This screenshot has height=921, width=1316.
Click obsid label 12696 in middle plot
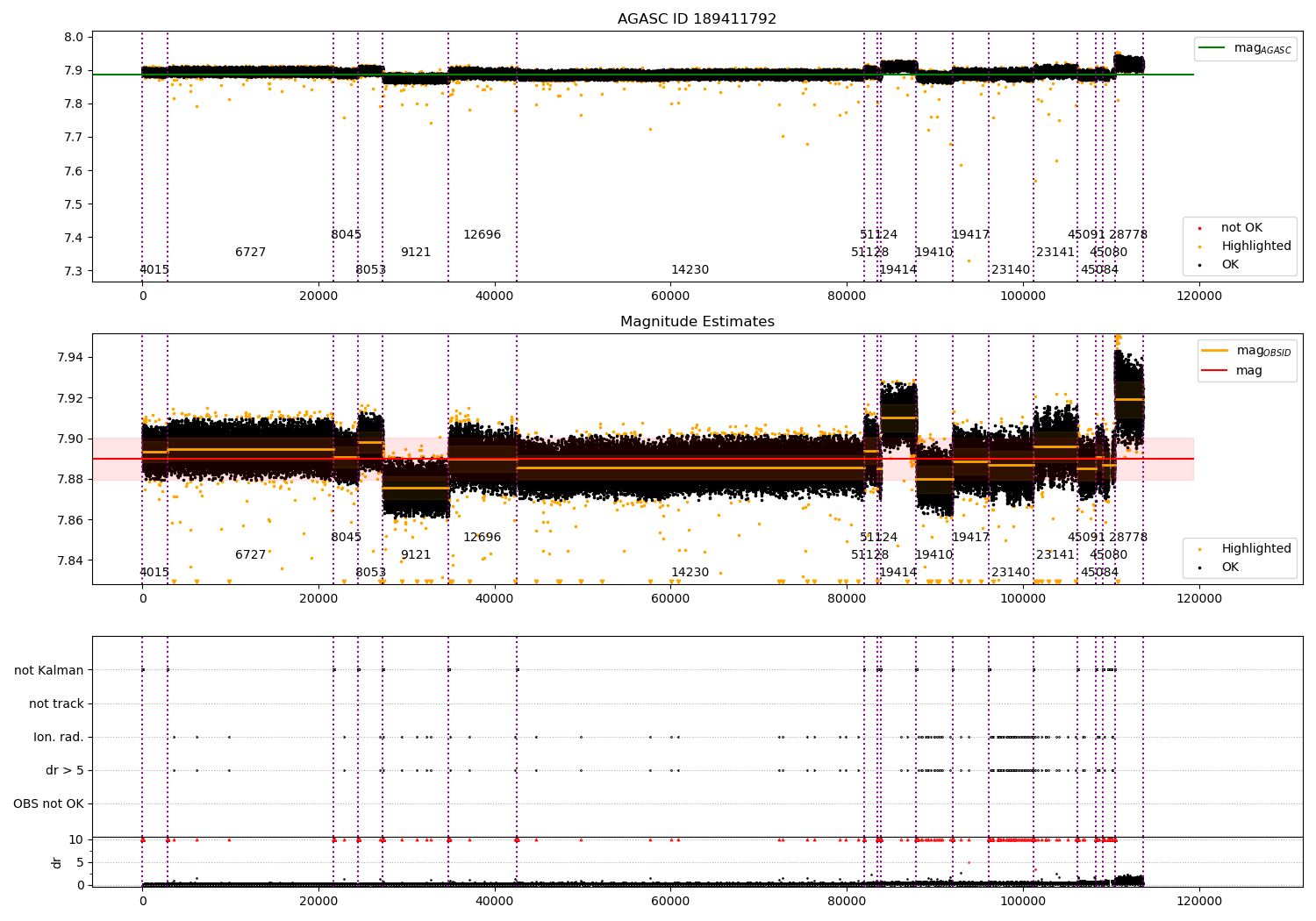coord(483,538)
